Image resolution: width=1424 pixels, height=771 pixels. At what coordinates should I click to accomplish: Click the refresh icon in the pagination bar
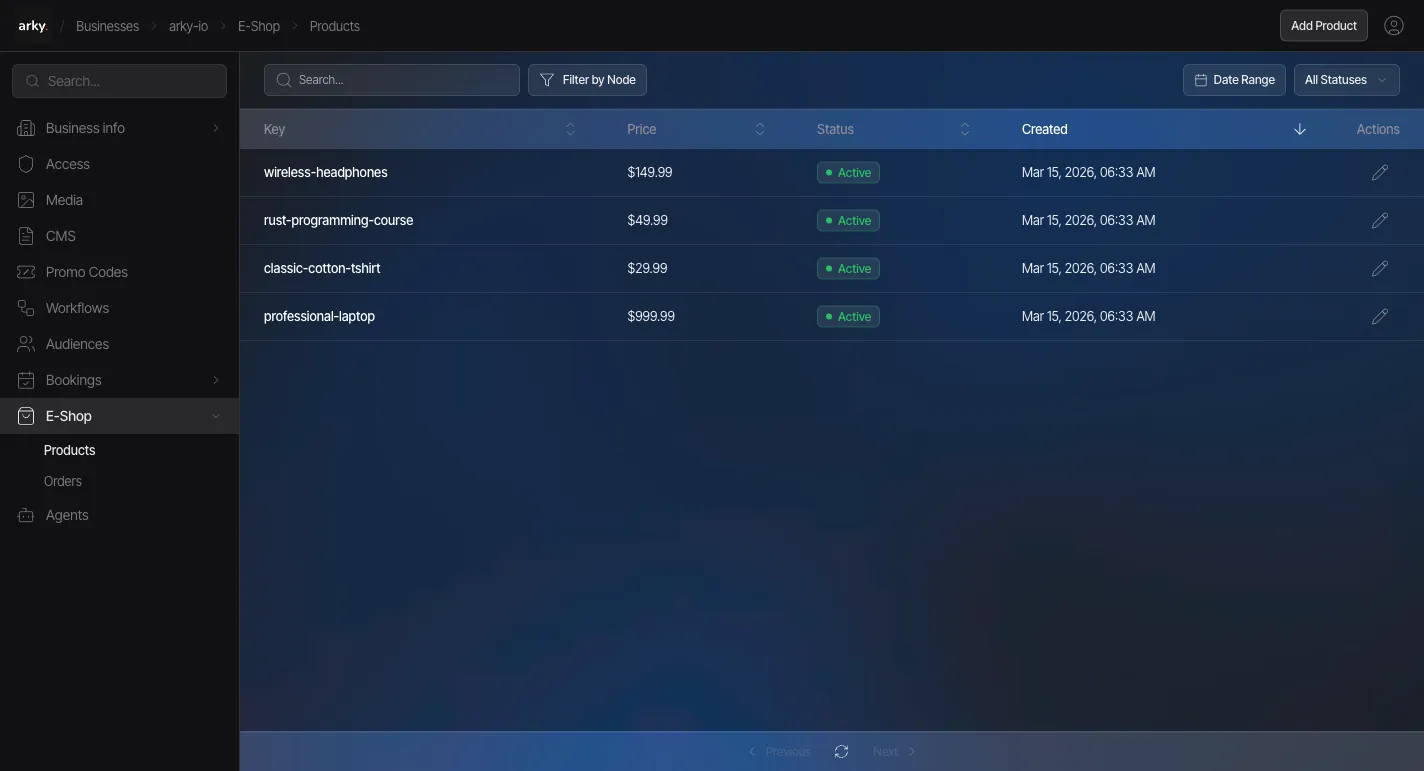tap(841, 751)
